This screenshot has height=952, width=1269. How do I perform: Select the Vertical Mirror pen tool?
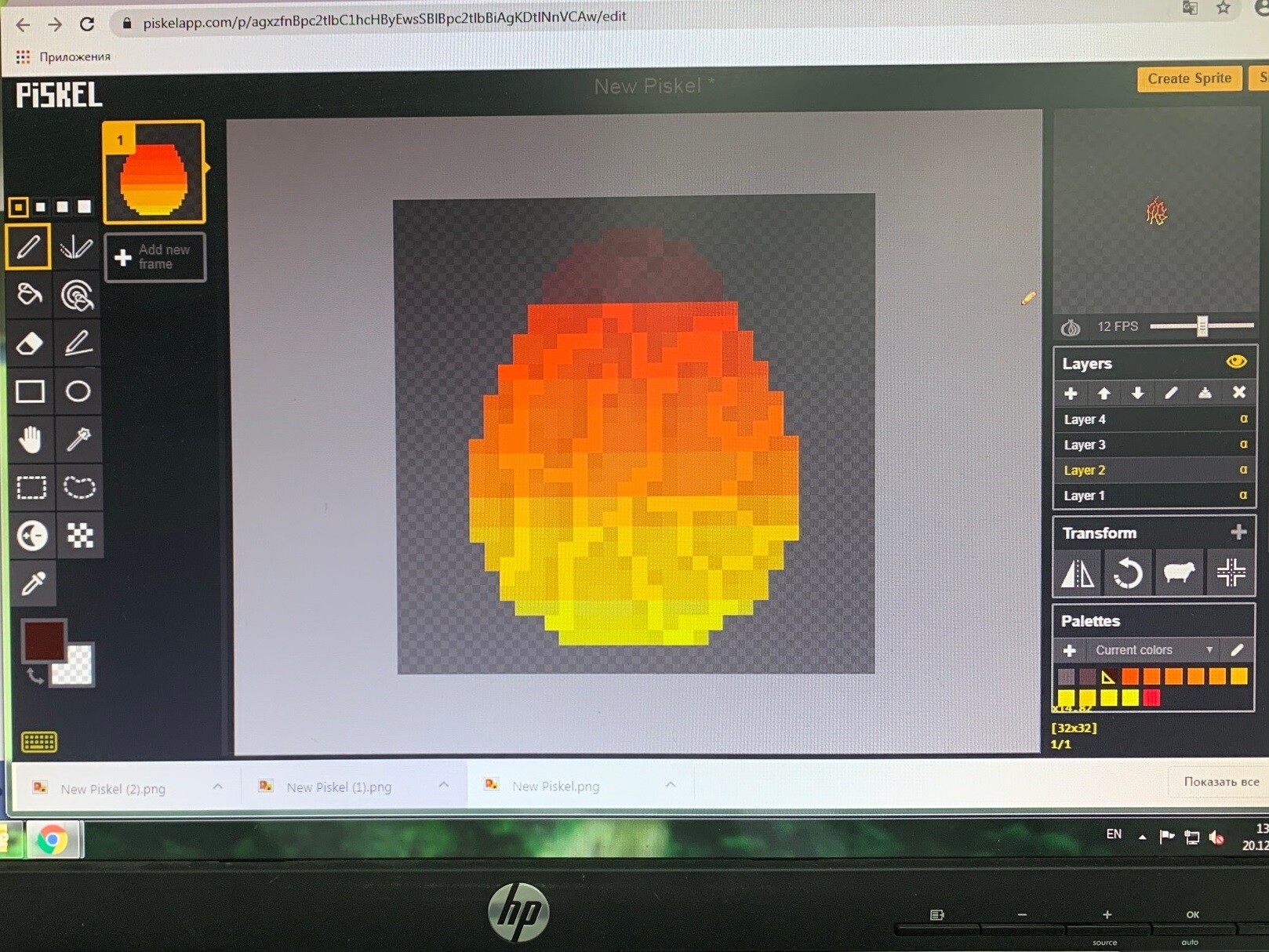click(x=78, y=245)
